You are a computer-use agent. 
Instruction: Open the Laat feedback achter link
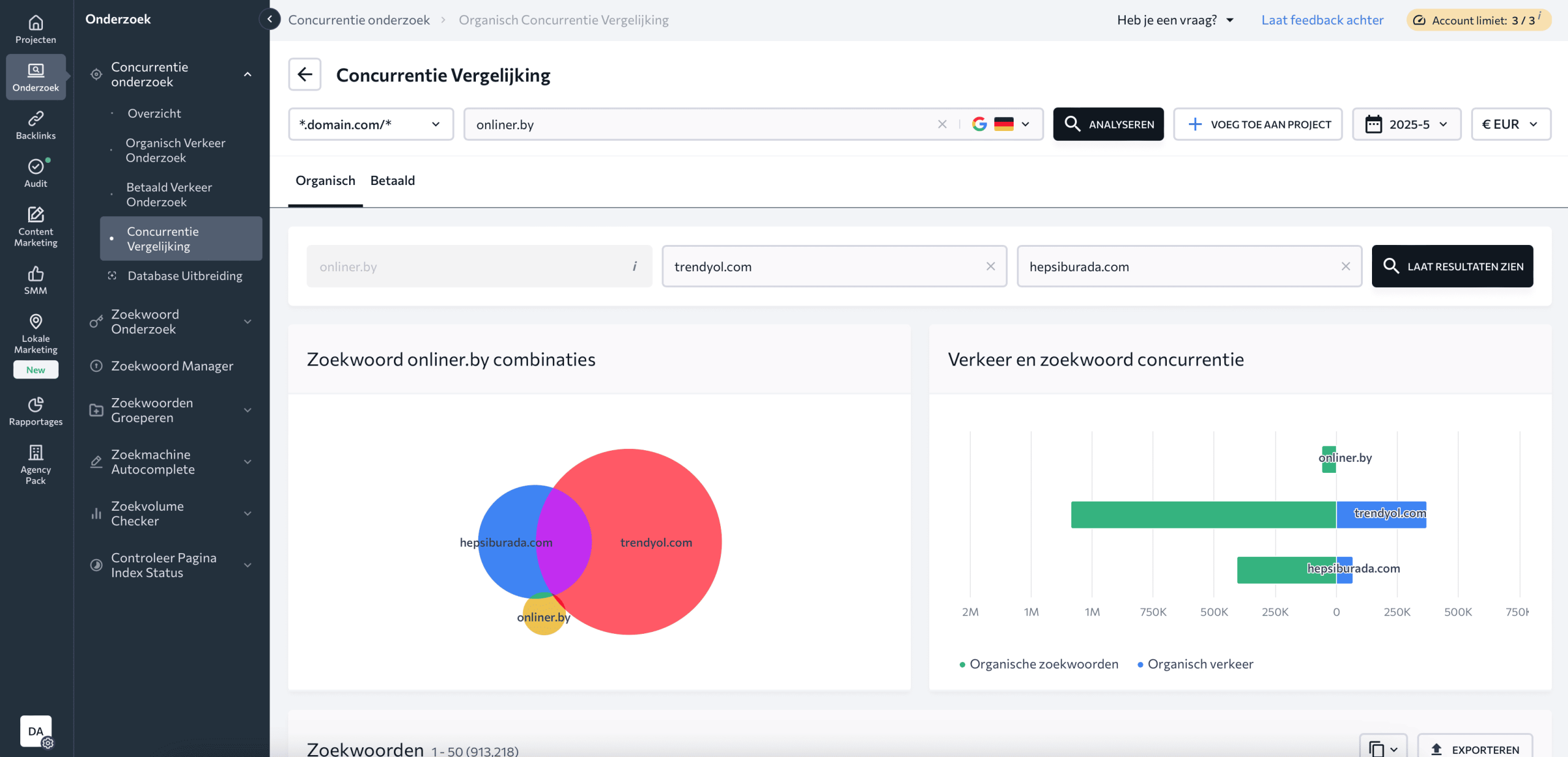(x=1322, y=20)
